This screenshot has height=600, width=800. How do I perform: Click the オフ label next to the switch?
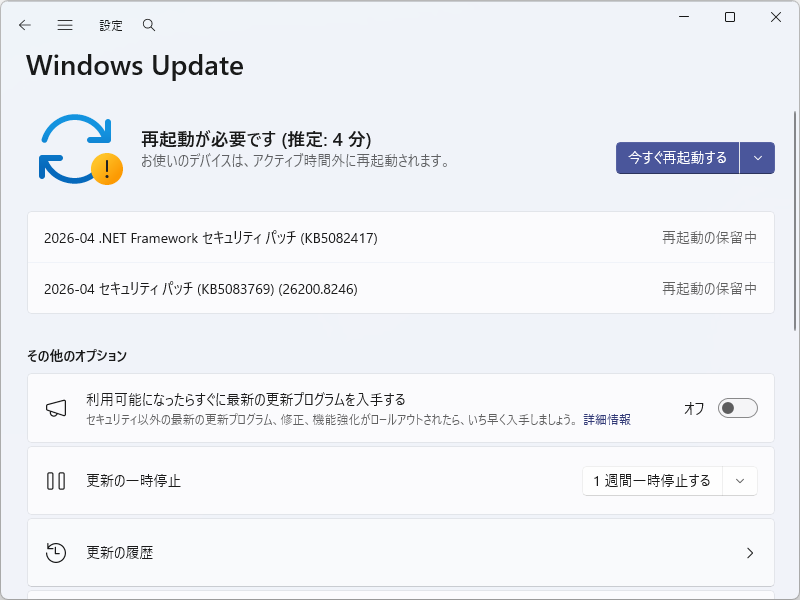click(x=695, y=408)
